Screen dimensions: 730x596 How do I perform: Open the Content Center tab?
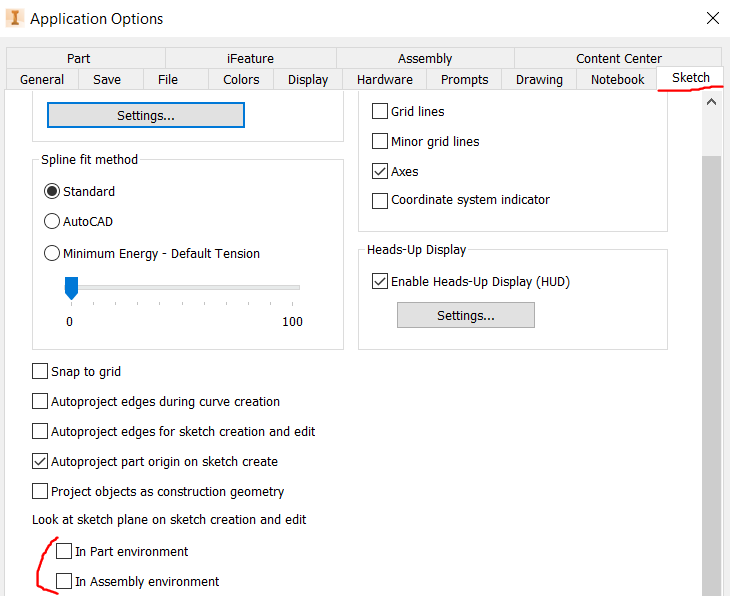pos(618,59)
